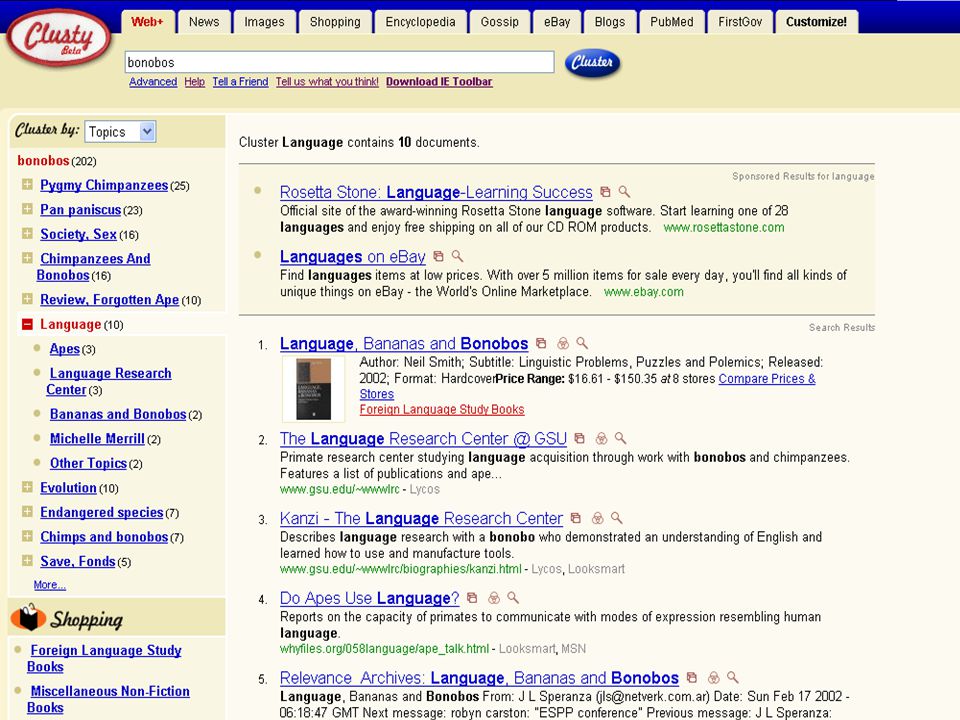The image size is (960, 720).
Task: Expand the Review, Forgotten Ape cluster
Action: click(x=28, y=299)
